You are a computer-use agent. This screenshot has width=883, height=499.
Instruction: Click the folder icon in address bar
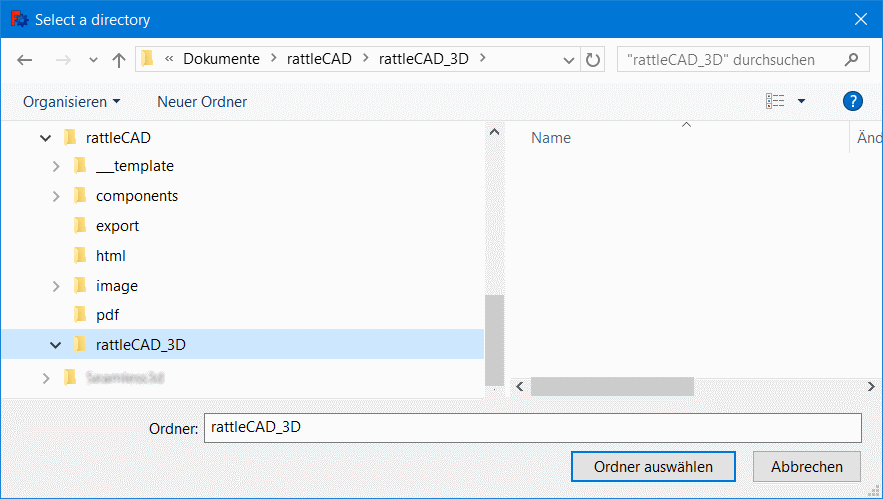pos(148,59)
